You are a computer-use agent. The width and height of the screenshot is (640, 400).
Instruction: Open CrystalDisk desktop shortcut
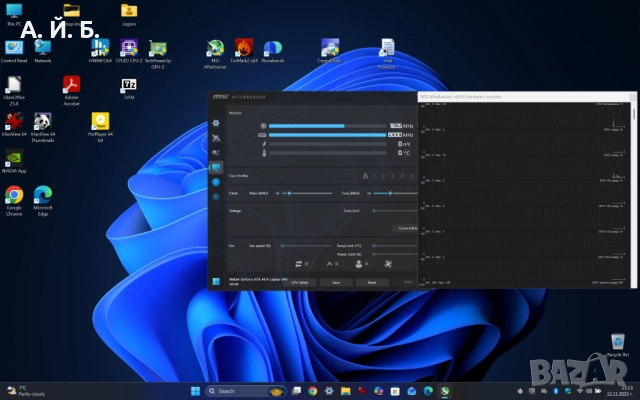point(330,51)
